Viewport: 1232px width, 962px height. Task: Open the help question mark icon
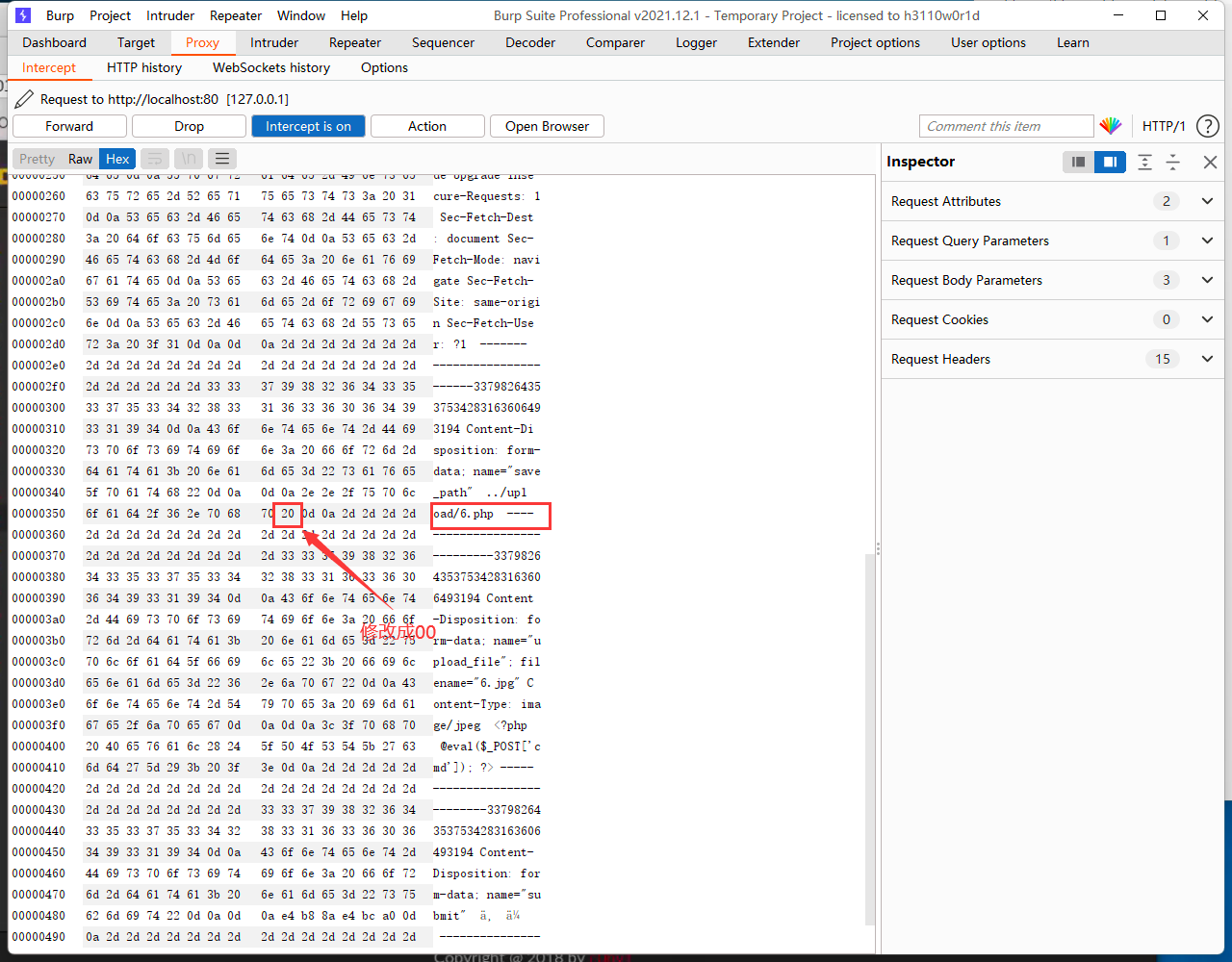pyautogui.click(x=1207, y=126)
